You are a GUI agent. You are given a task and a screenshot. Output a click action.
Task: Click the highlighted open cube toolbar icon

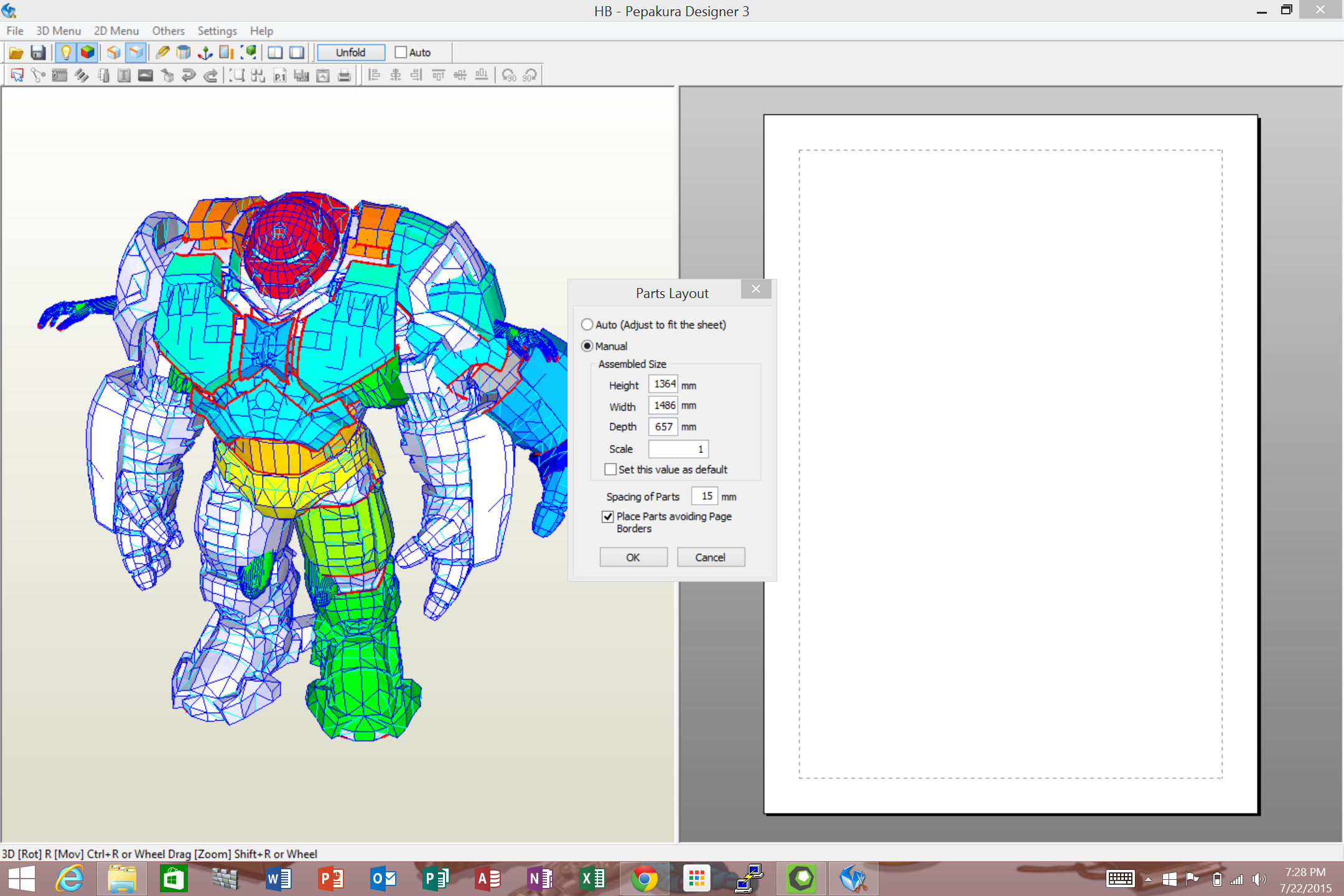pyautogui.click(x=136, y=53)
